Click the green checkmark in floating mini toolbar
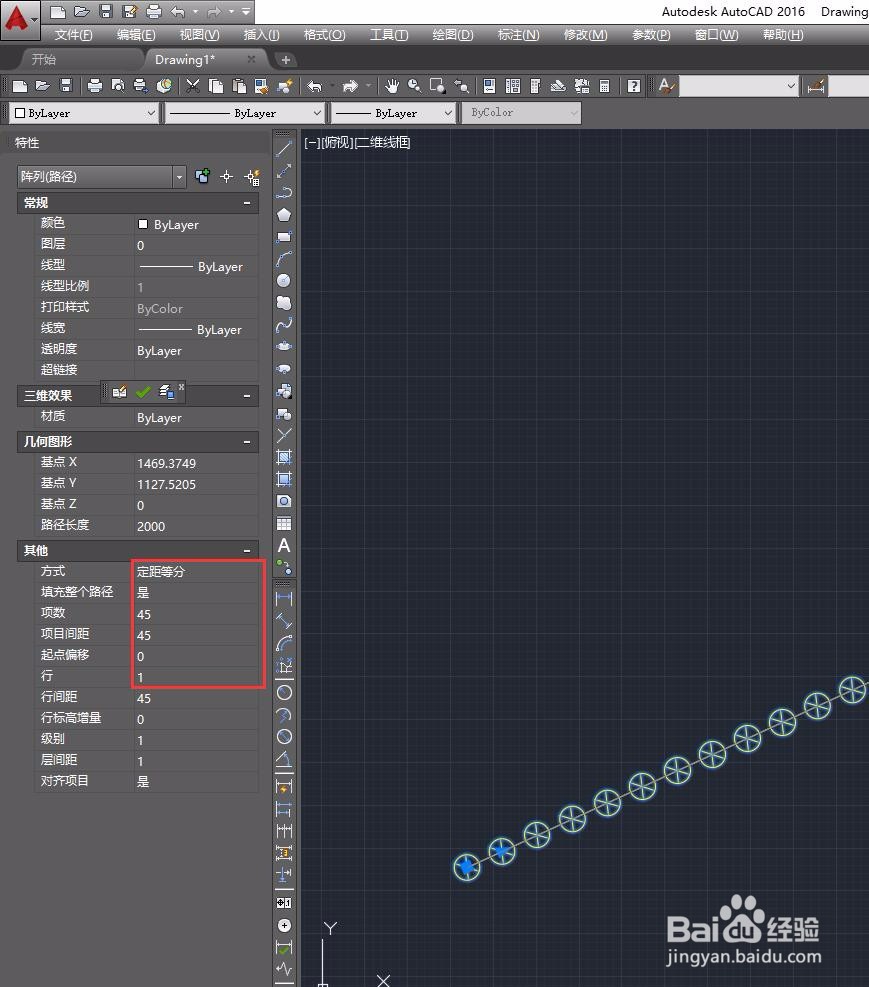 tap(143, 392)
